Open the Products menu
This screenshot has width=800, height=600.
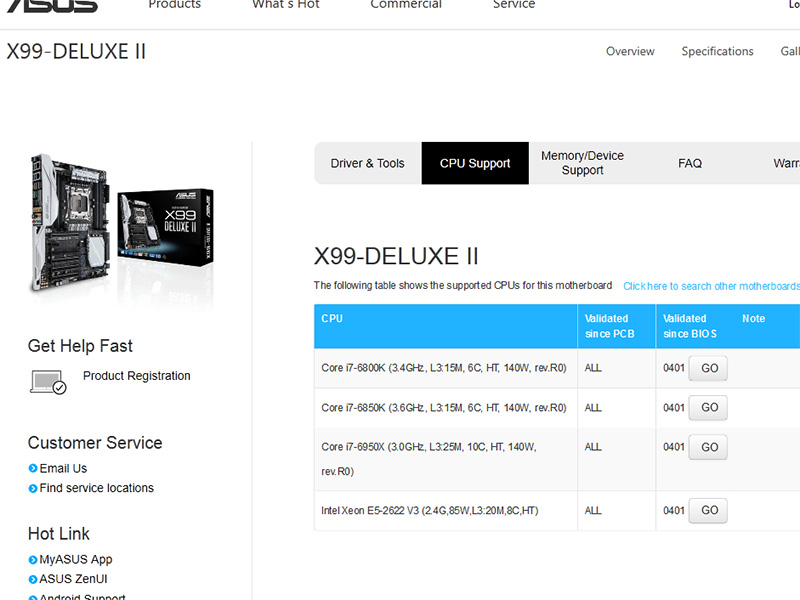tap(174, 5)
